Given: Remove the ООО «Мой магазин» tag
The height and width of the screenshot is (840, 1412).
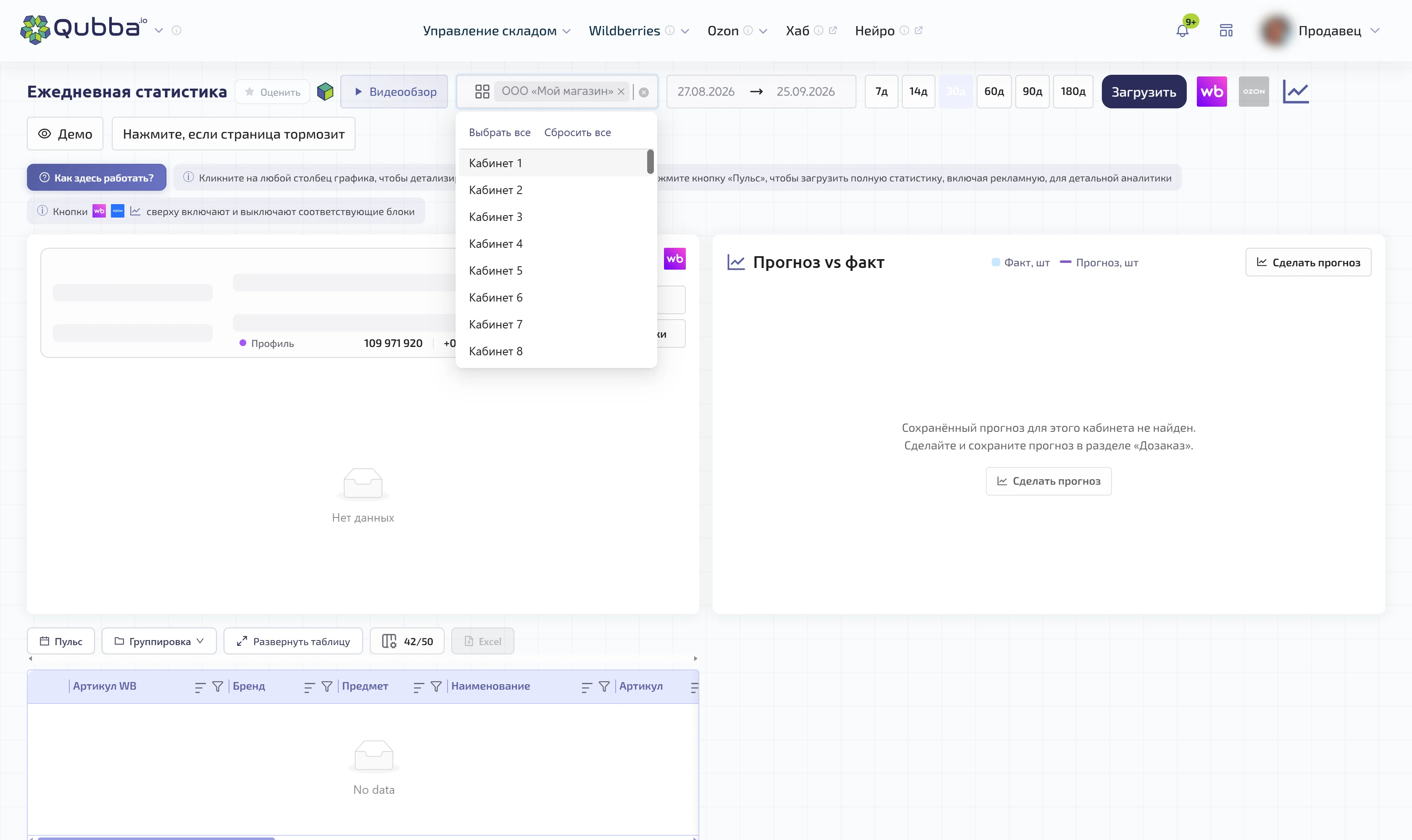Looking at the screenshot, I should [x=621, y=92].
